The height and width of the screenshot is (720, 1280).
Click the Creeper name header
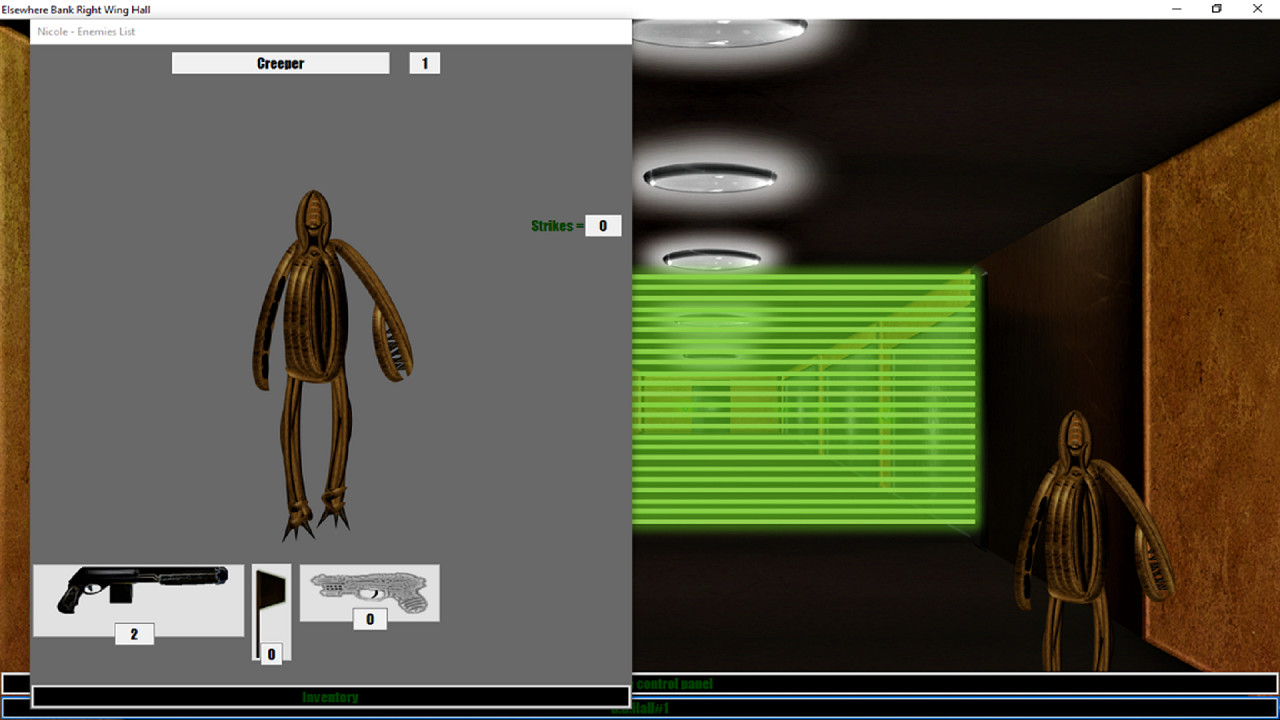pyautogui.click(x=280, y=62)
